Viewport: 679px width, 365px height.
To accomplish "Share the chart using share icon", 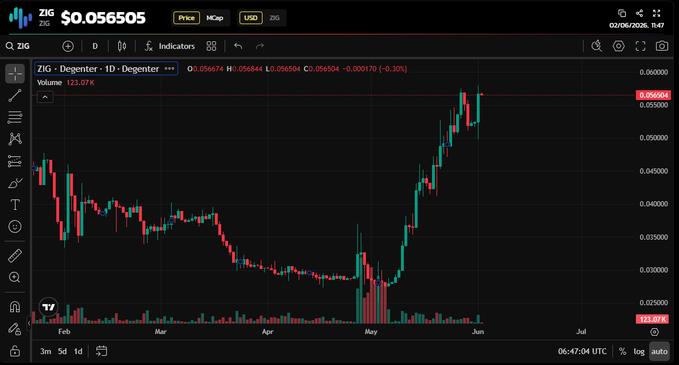I will (639, 13).
